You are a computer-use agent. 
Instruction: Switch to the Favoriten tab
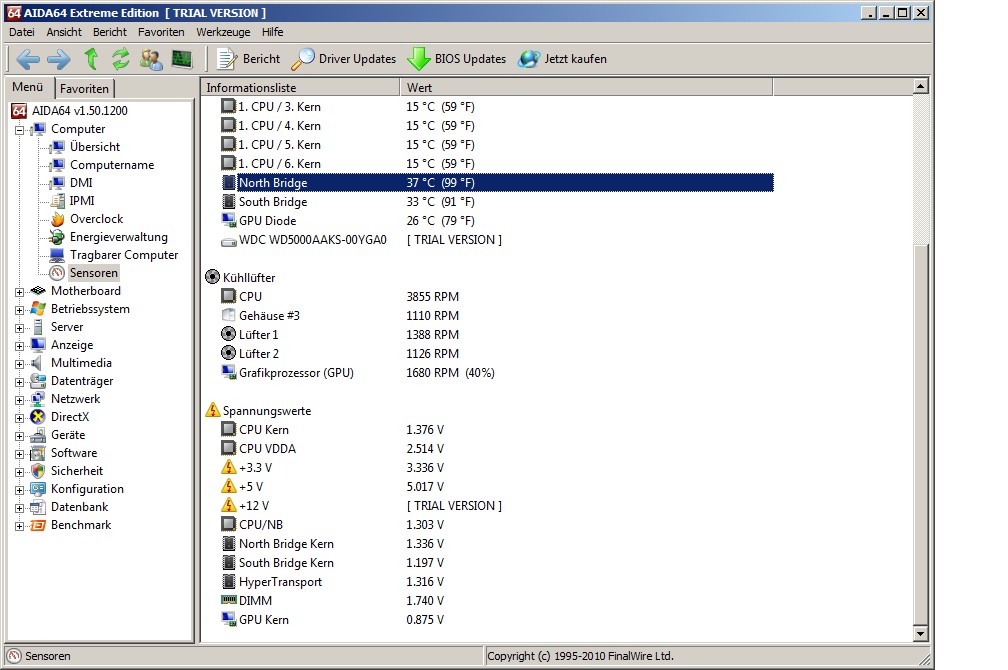(x=84, y=89)
